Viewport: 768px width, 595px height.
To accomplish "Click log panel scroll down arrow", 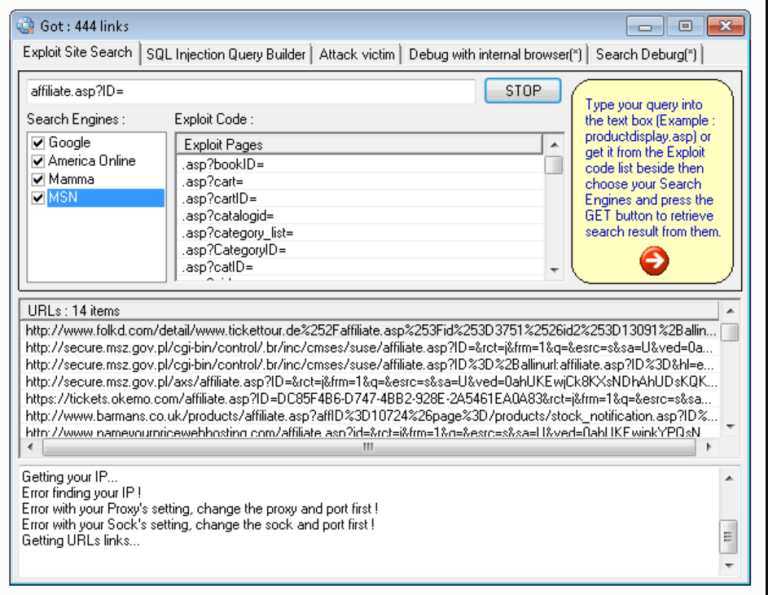I will coord(729,566).
